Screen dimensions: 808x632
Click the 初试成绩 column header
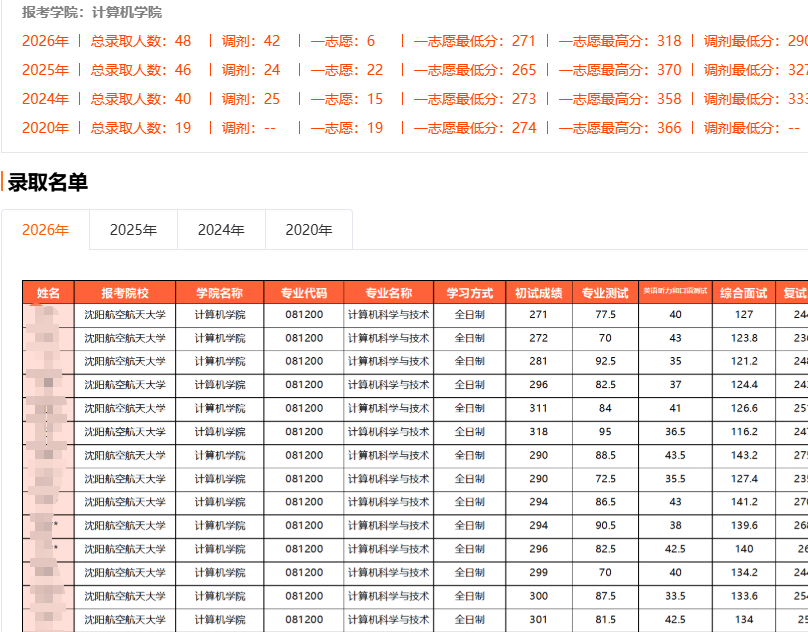538,293
